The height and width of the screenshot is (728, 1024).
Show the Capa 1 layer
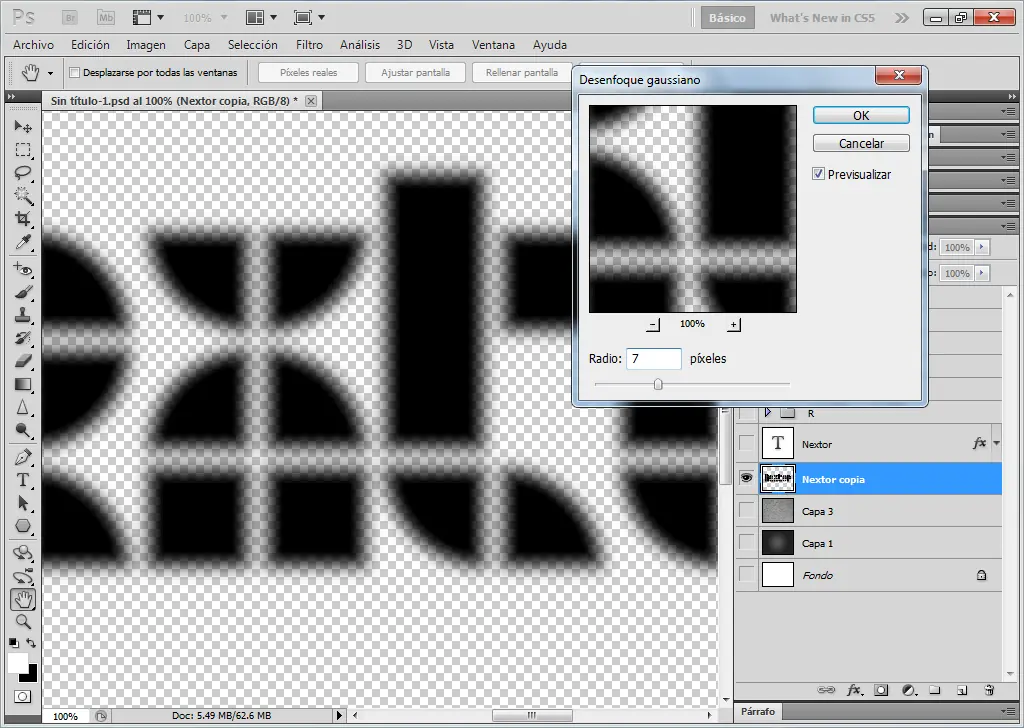tap(745, 543)
